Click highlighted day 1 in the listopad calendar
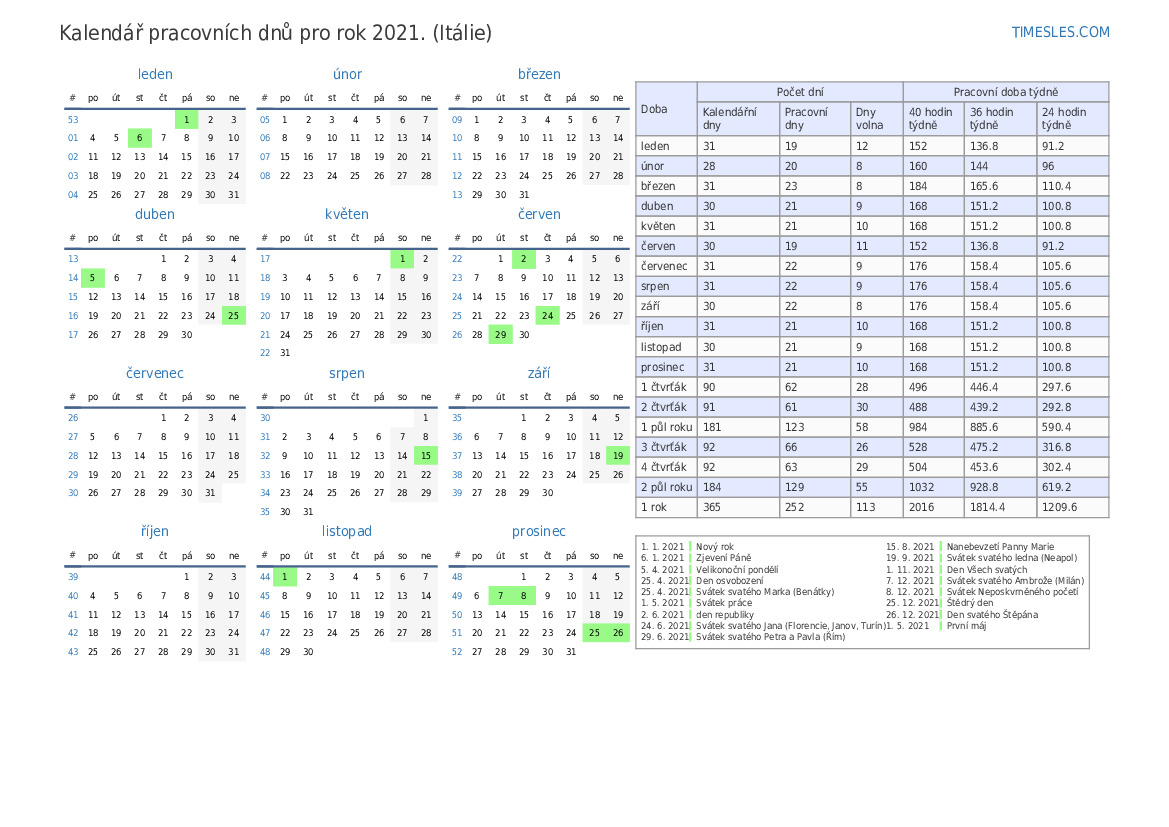Image resolution: width=1169 pixels, height=827 pixels. [x=285, y=576]
